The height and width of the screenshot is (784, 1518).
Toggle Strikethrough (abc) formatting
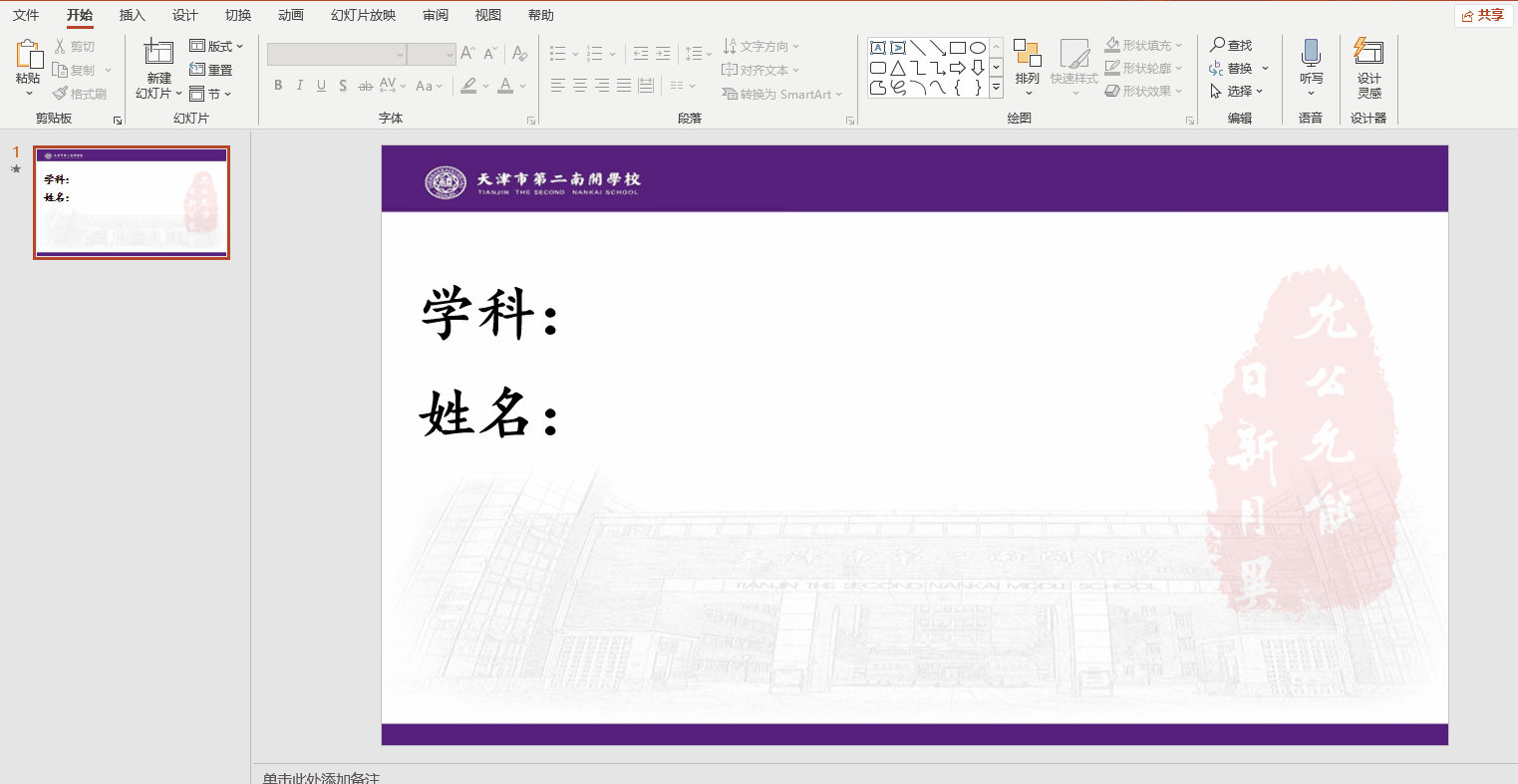click(365, 86)
